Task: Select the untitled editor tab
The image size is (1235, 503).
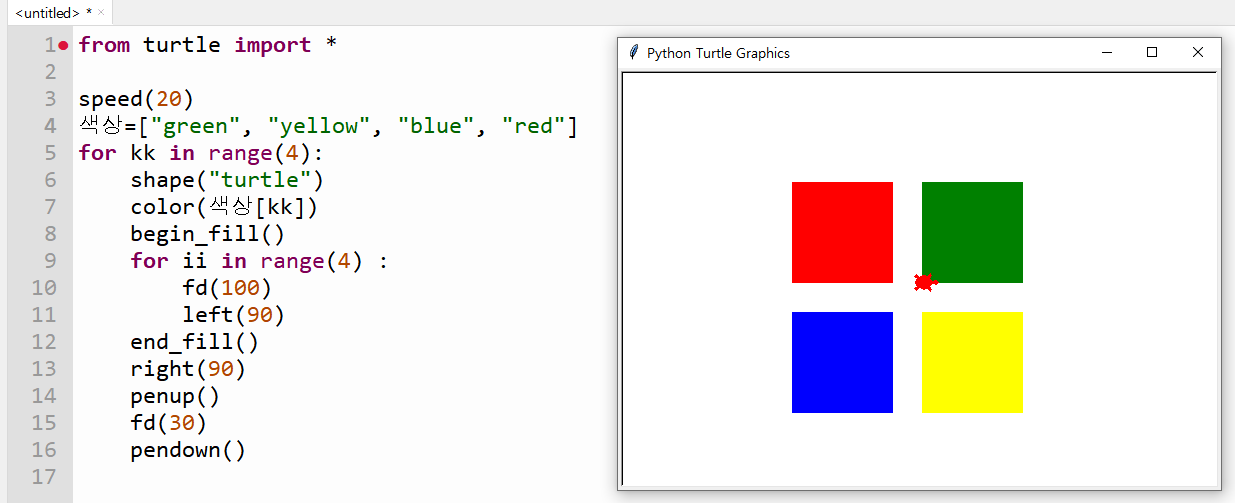Action: click(47, 13)
